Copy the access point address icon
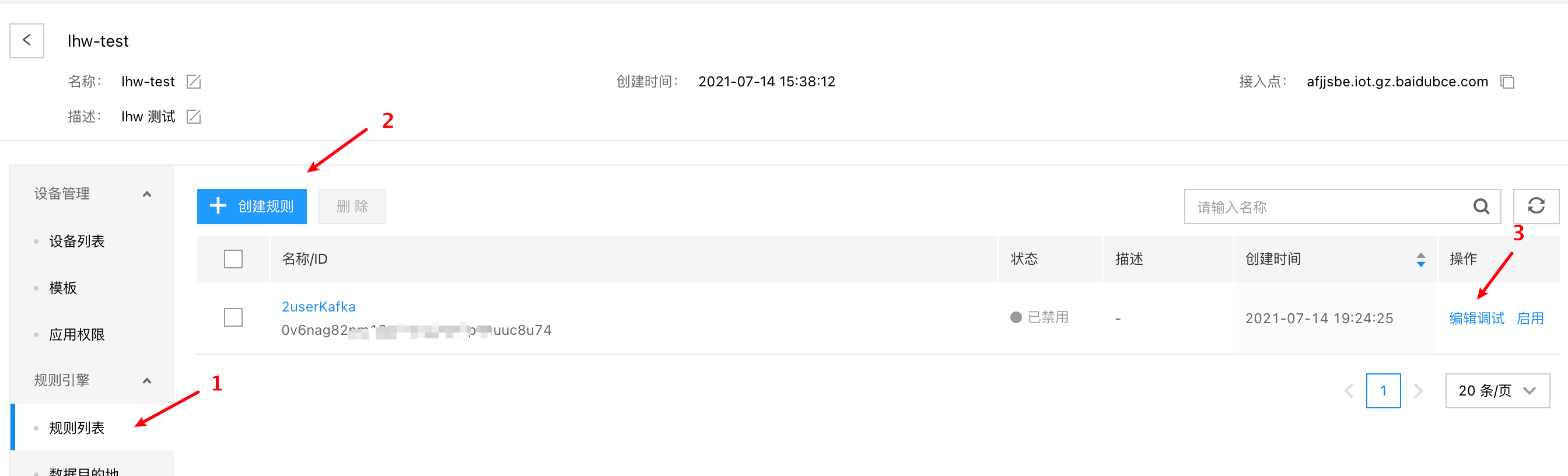This screenshot has height=476, width=1568. pos(1507,82)
